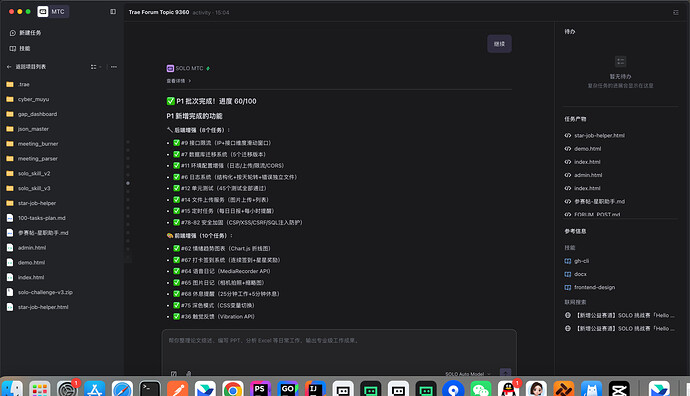
Task: Open Finder from the dock
Action: click(12, 389)
